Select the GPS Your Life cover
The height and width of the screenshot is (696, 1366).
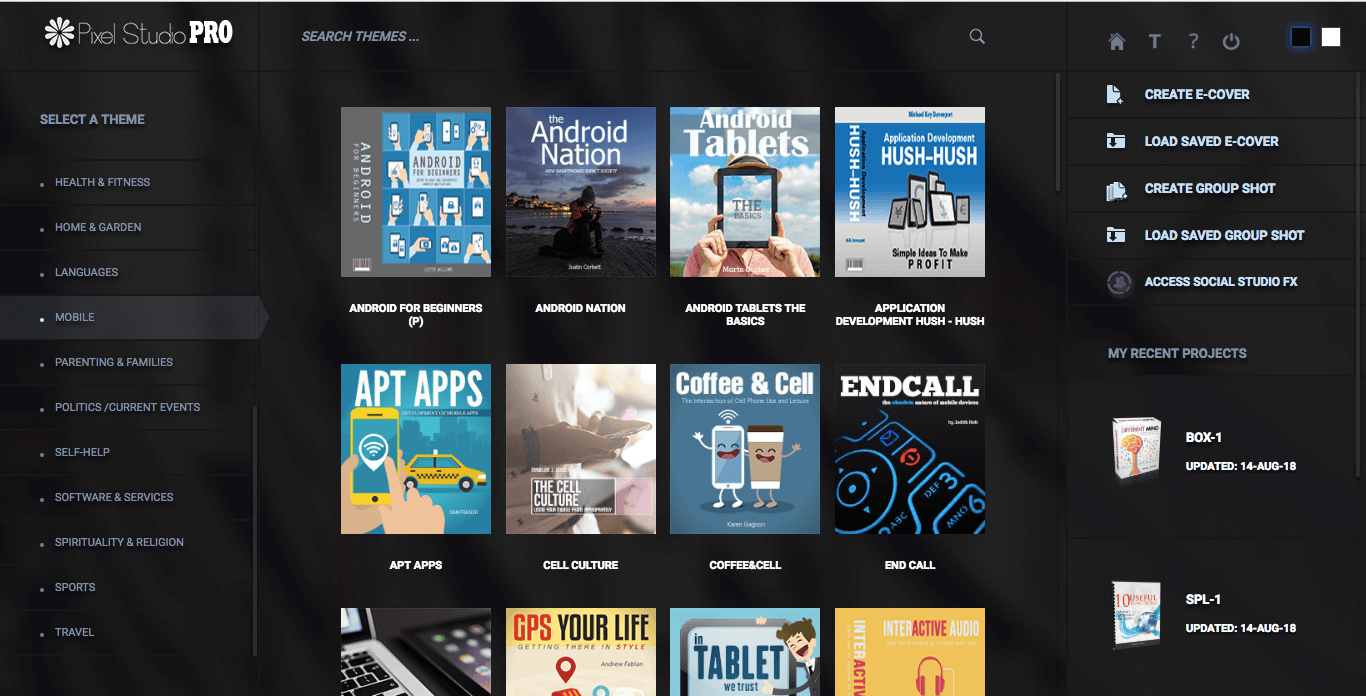click(x=581, y=652)
